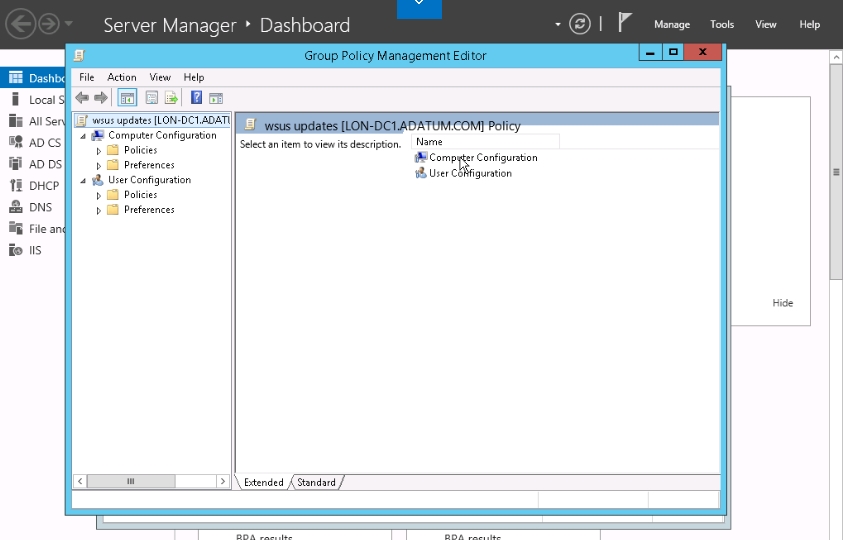Toggle Show/Hide Action Pane toolbar button

[216, 98]
